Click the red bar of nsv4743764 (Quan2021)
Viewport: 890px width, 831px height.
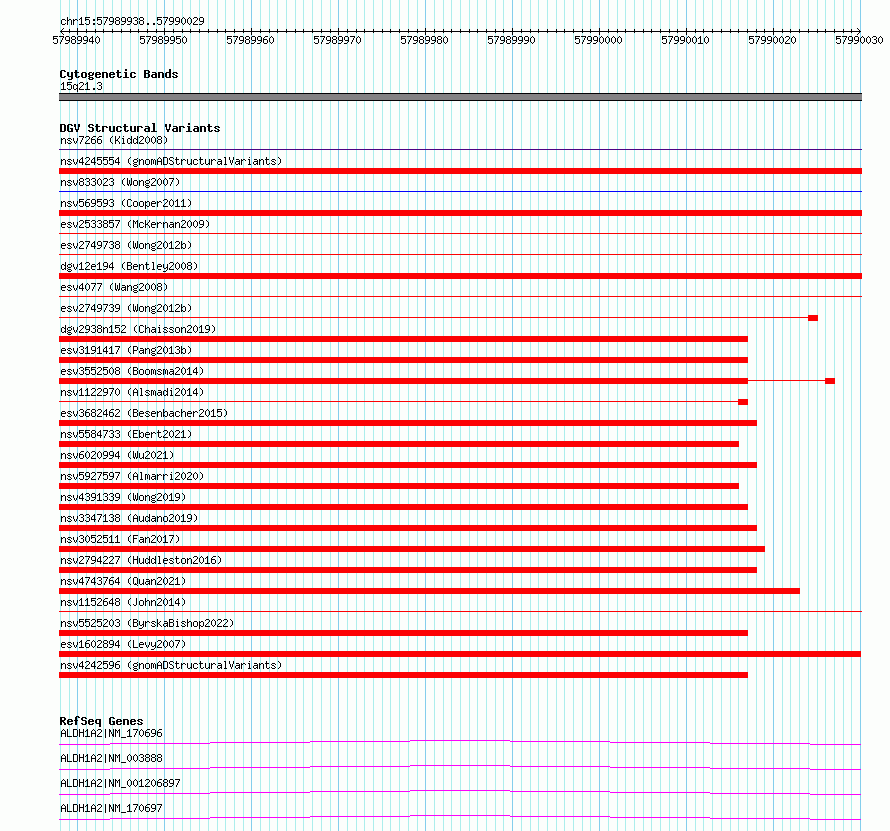click(430, 591)
